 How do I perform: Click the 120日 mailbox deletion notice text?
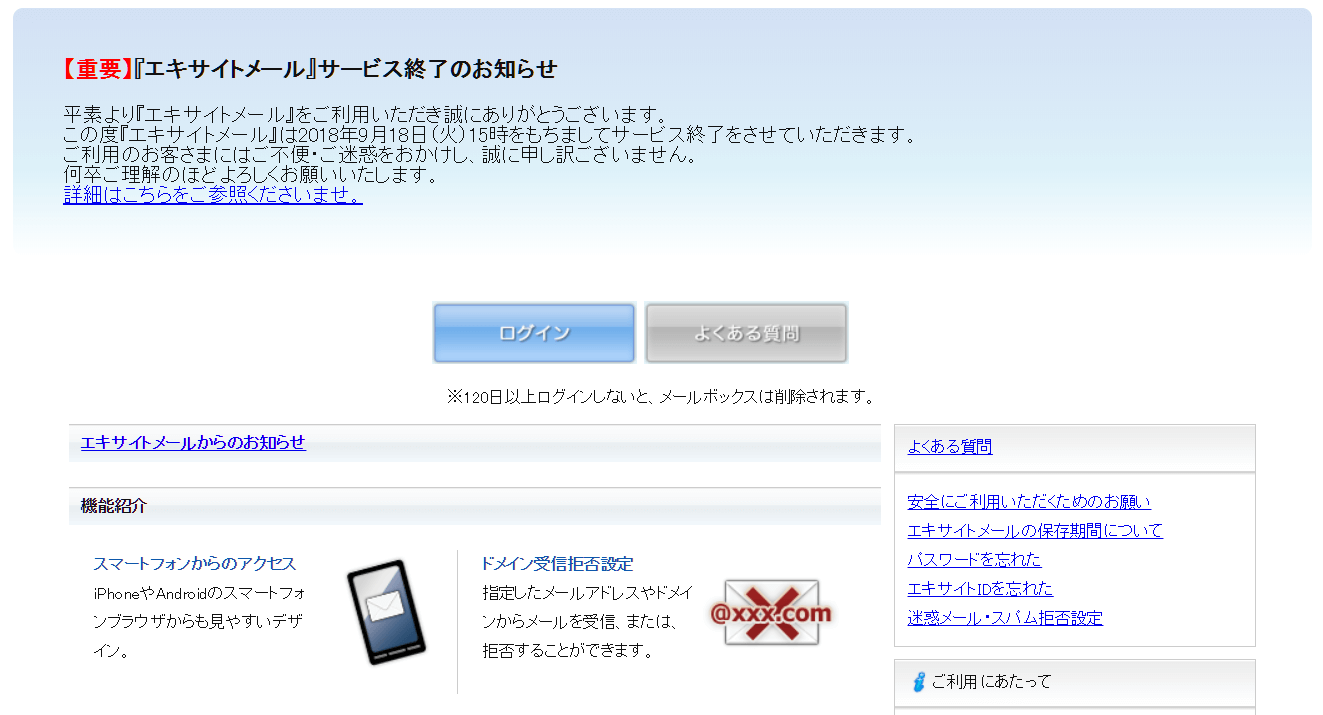pos(660,397)
